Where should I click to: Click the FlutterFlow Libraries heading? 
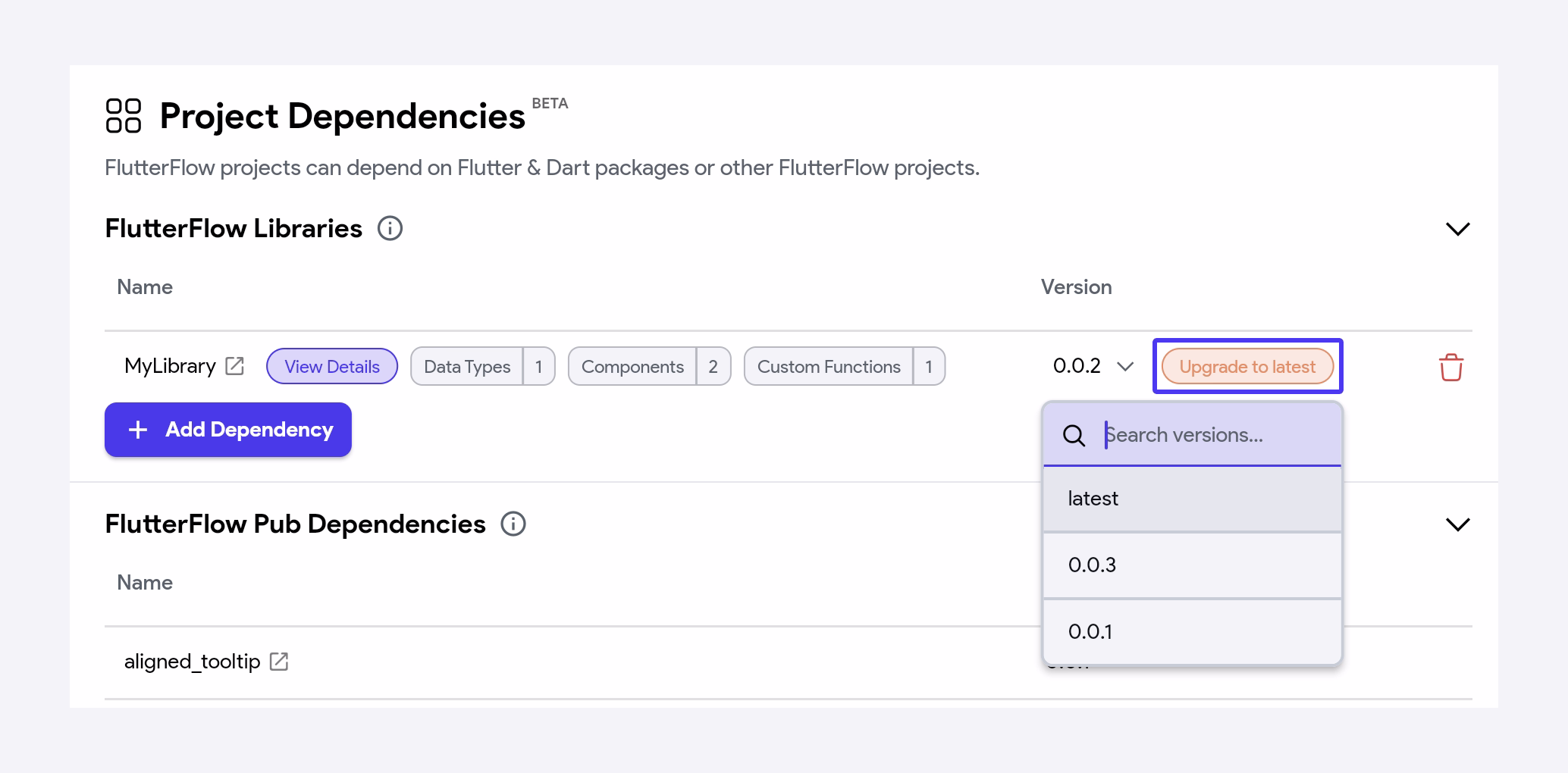234,228
